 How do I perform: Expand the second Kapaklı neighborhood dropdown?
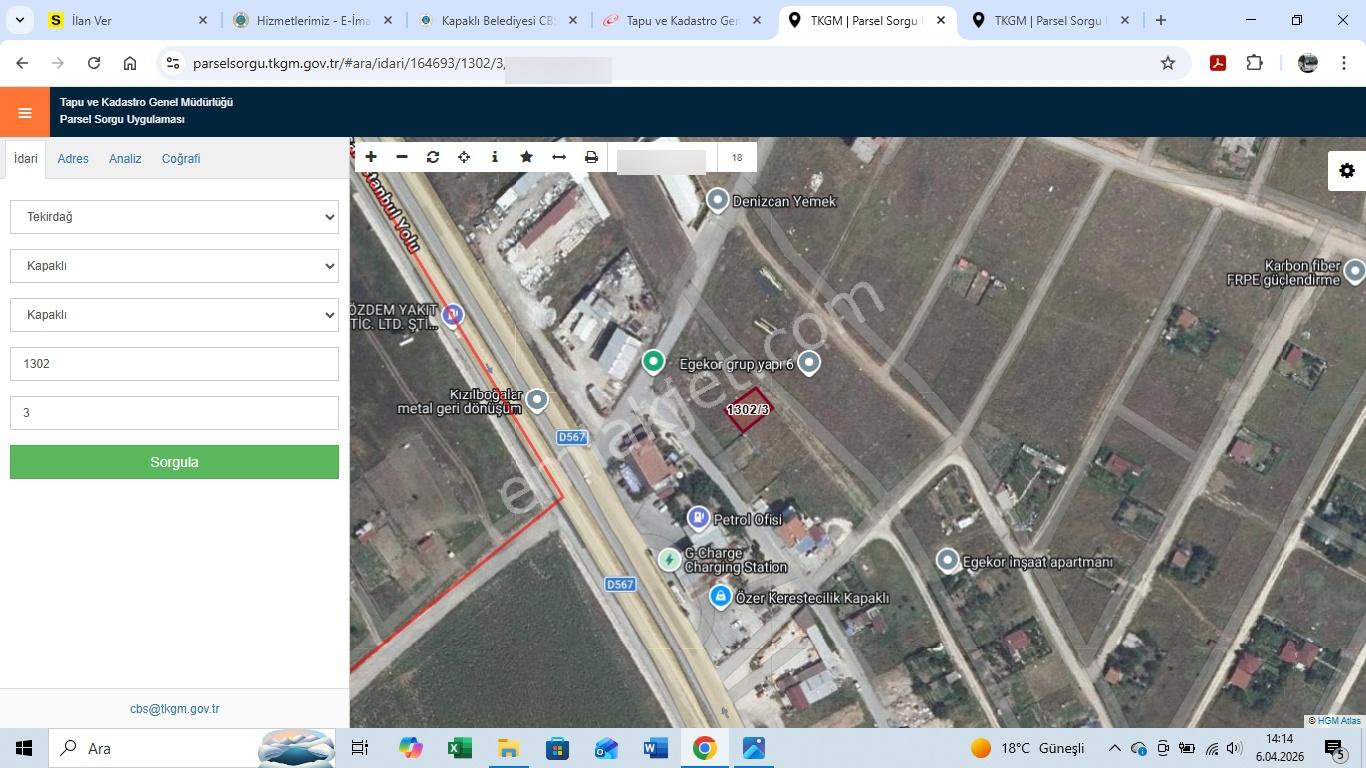(174, 315)
